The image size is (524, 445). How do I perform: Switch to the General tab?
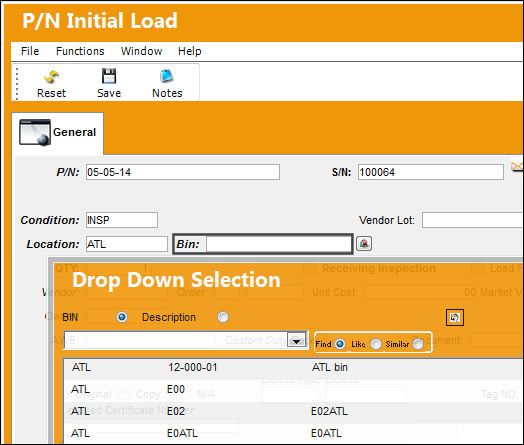pos(57,133)
